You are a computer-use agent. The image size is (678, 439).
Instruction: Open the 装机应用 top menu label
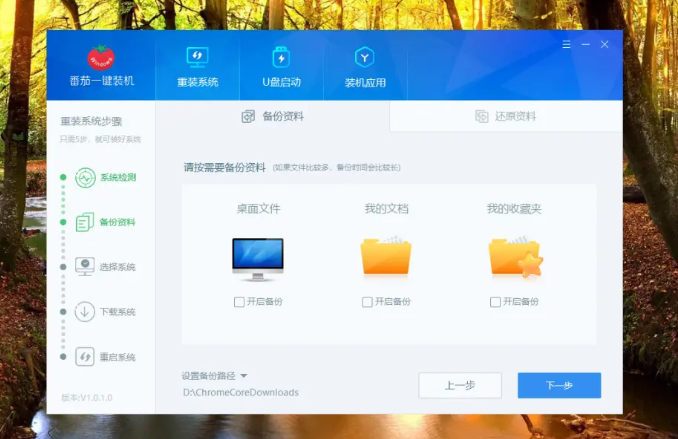(365, 83)
